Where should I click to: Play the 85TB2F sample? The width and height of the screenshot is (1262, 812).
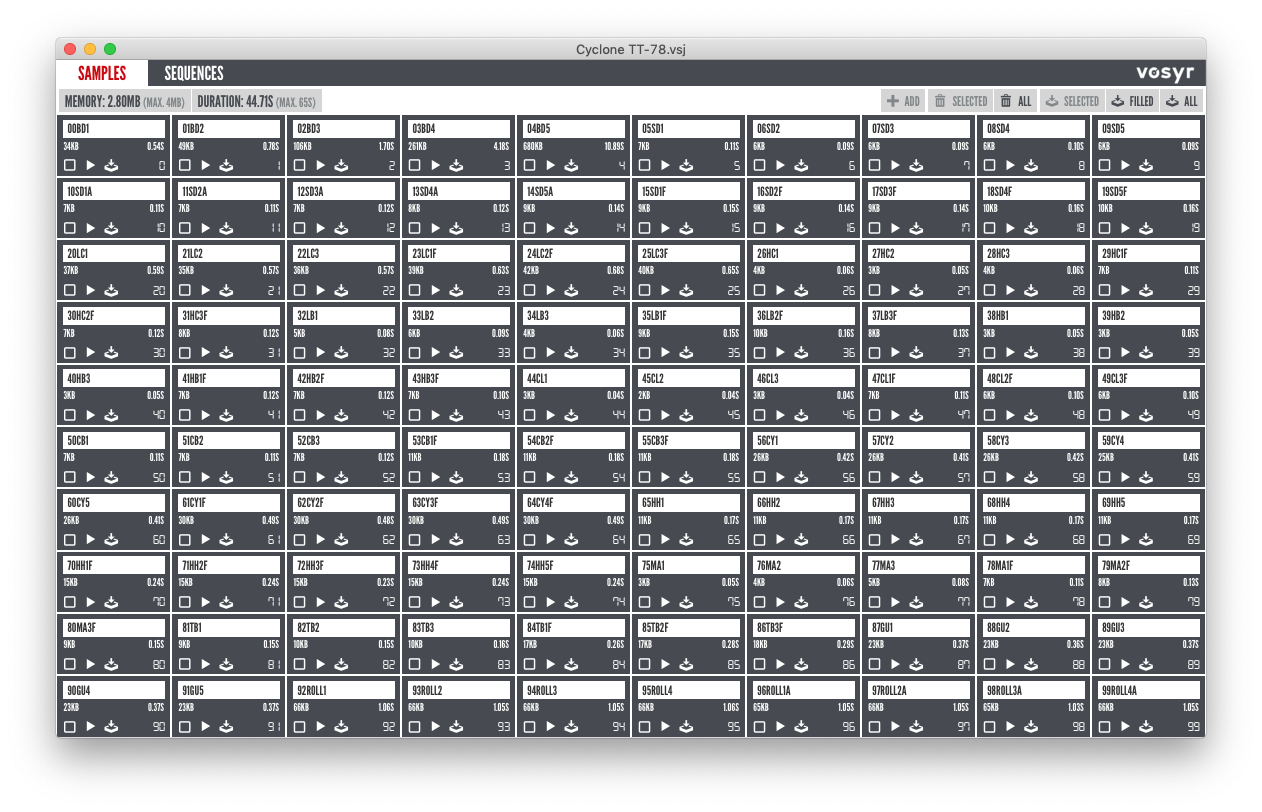click(665, 664)
